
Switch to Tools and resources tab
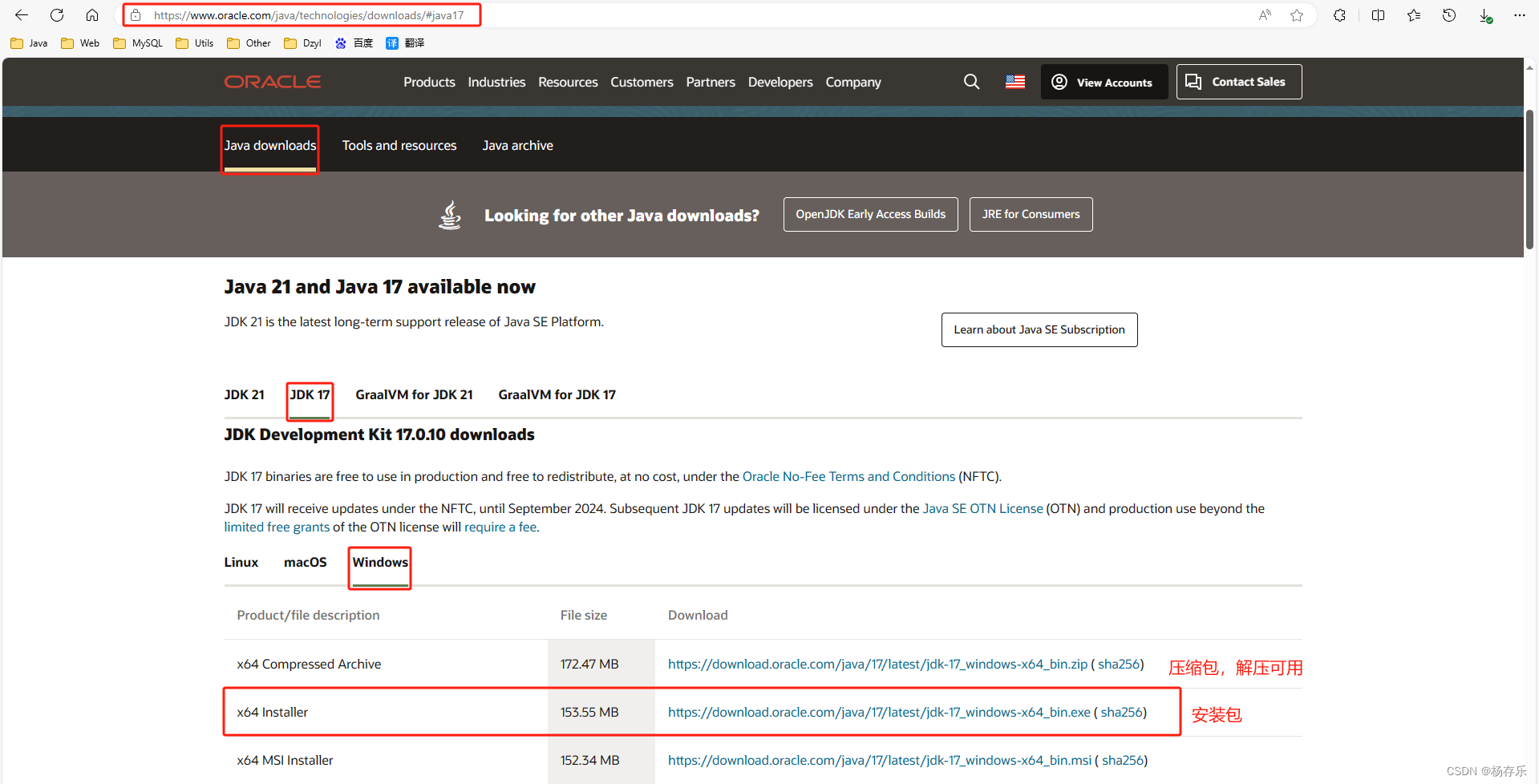point(399,145)
